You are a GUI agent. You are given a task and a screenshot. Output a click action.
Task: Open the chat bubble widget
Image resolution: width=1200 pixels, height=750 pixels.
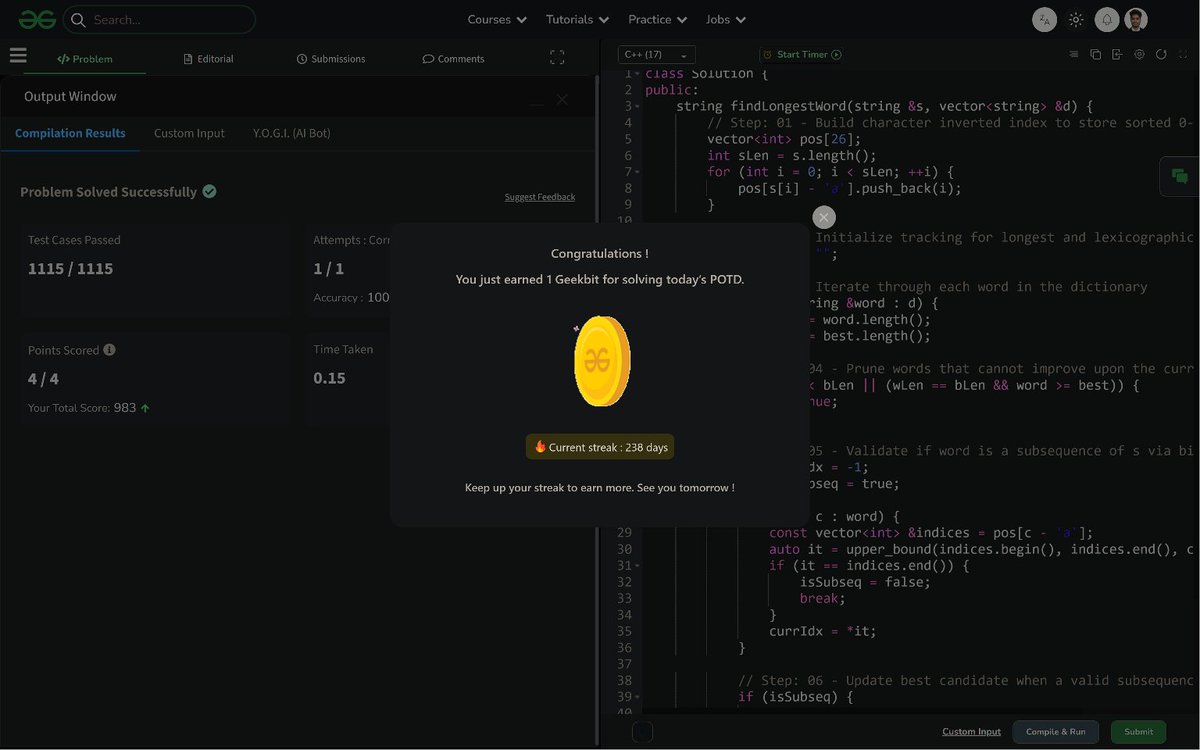click(1180, 177)
